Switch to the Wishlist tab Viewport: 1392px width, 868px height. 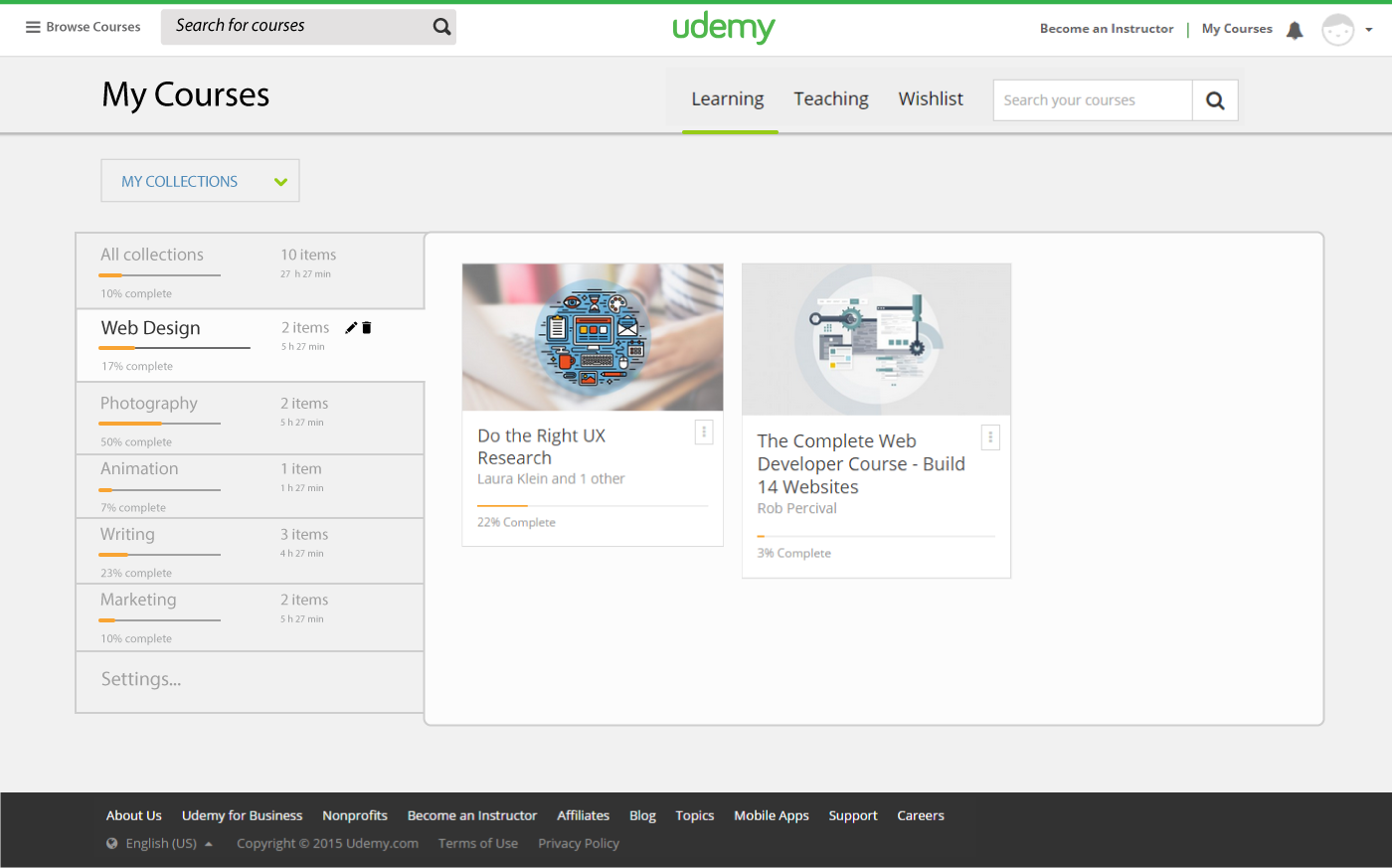click(931, 99)
